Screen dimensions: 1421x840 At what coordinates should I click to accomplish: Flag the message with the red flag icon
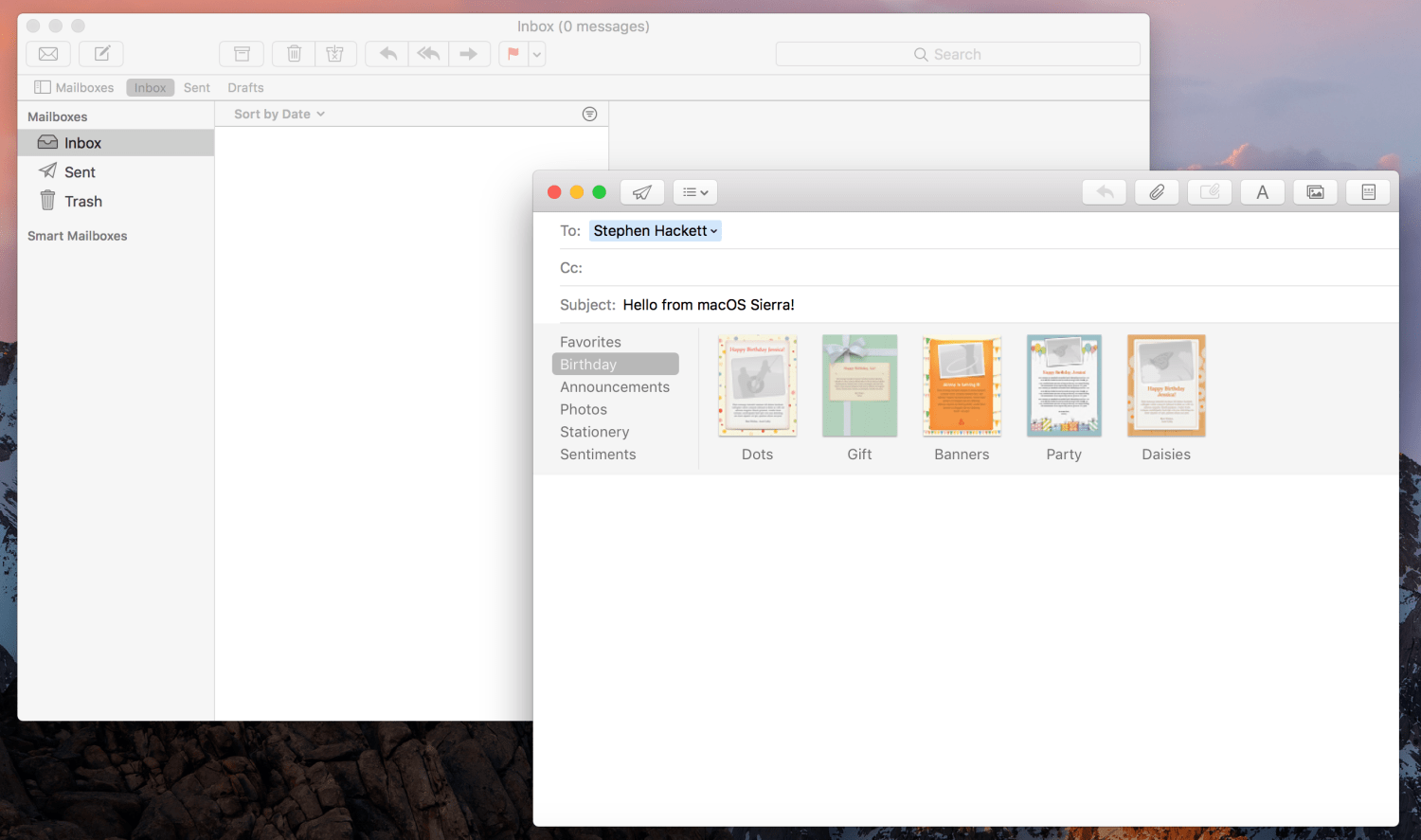[x=513, y=54]
